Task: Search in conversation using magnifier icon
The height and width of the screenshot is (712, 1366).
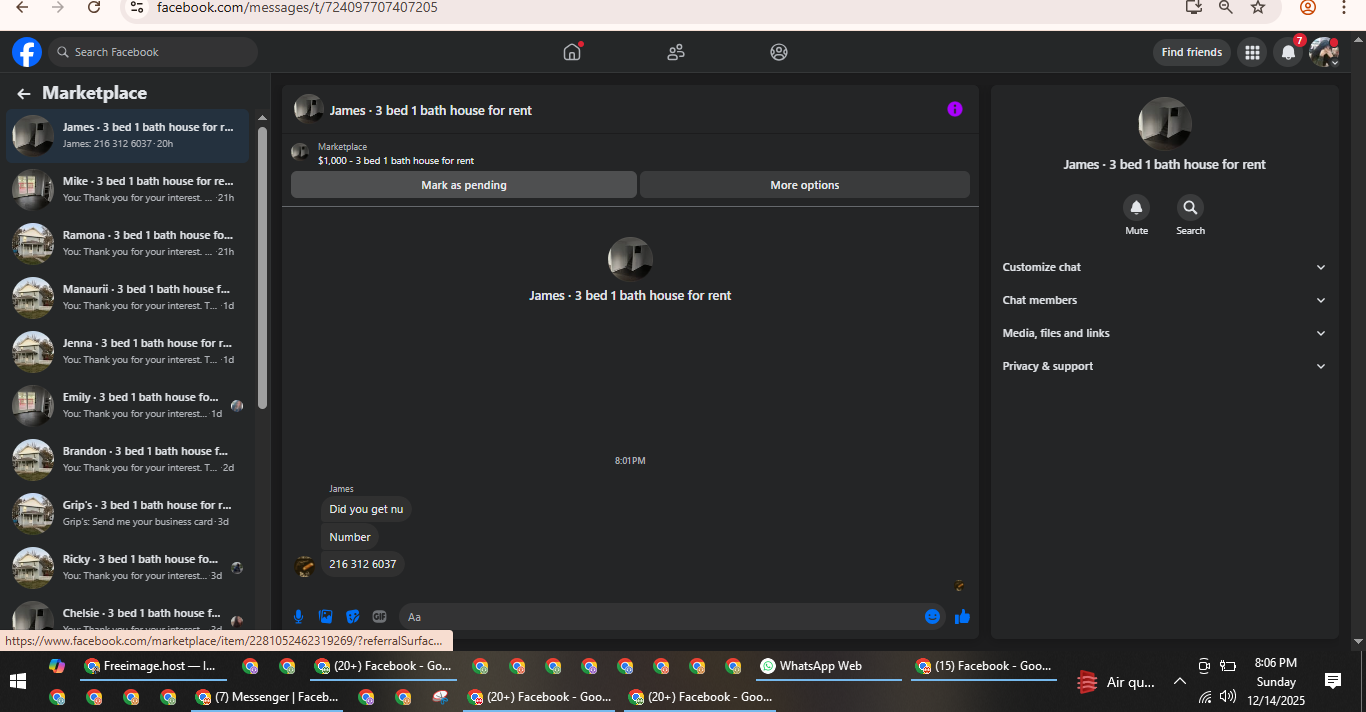Action: click(1190, 208)
